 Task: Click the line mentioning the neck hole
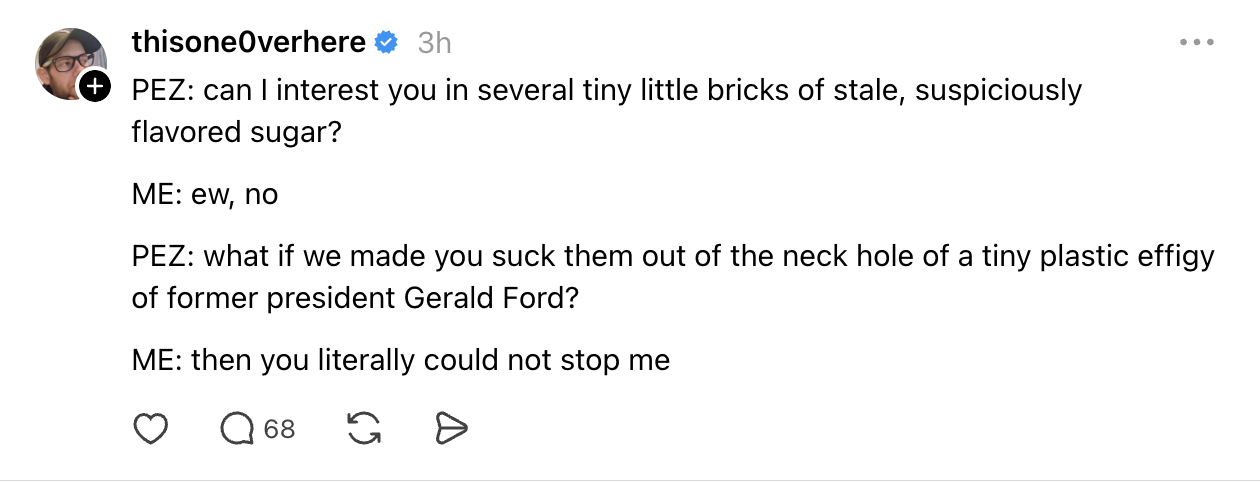672,256
